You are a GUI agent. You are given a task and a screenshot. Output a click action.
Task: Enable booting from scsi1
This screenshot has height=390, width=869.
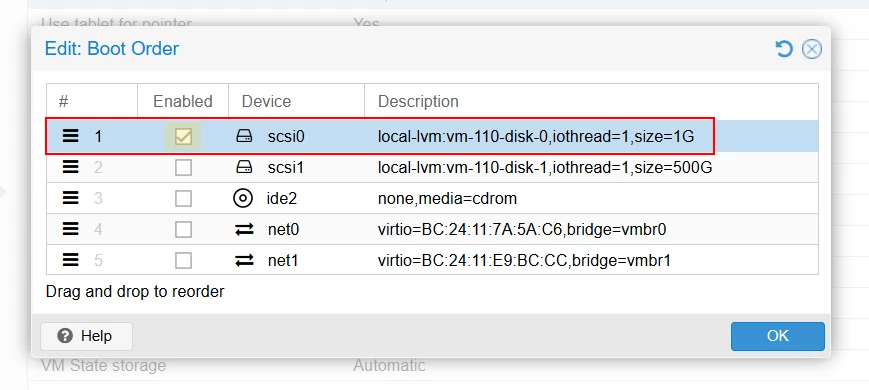click(183, 167)
